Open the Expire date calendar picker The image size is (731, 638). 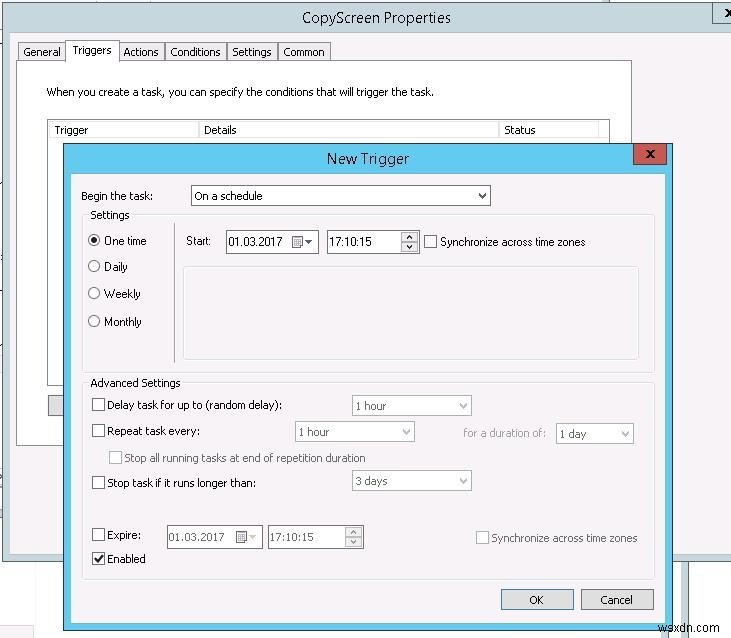[246, 537]
